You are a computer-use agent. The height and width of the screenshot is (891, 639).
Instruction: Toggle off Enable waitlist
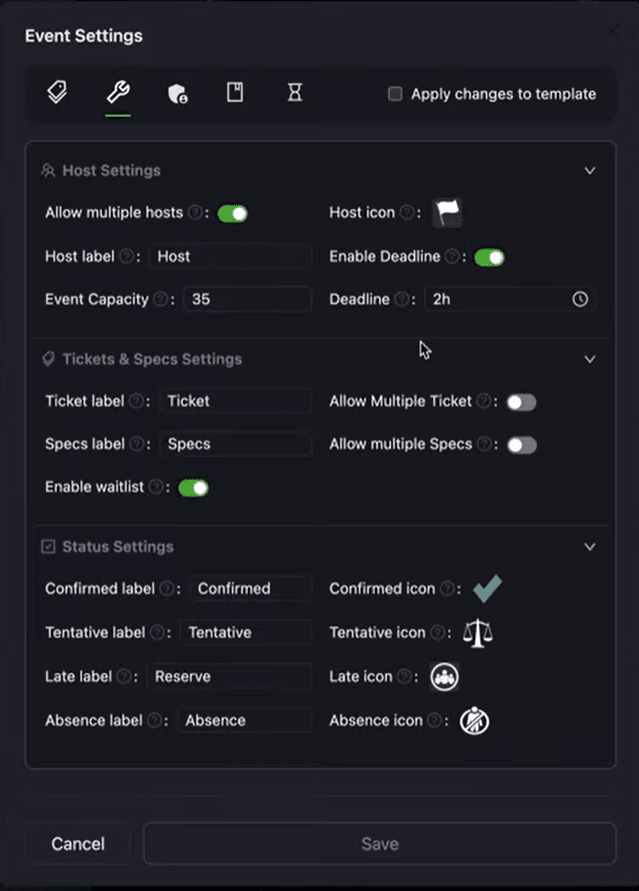pyautogui.click(x=194, y=487)
